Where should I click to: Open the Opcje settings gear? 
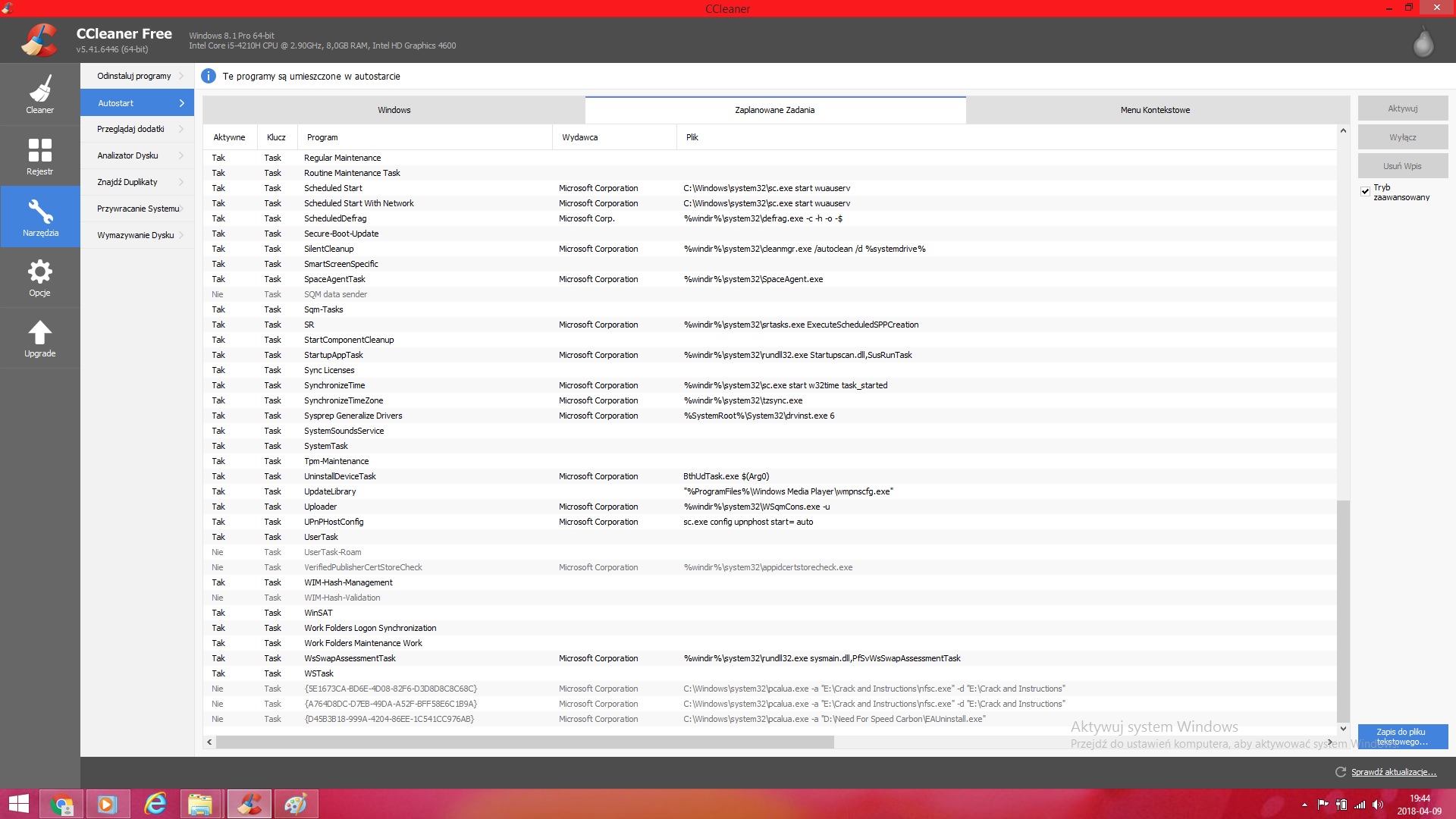39,278
